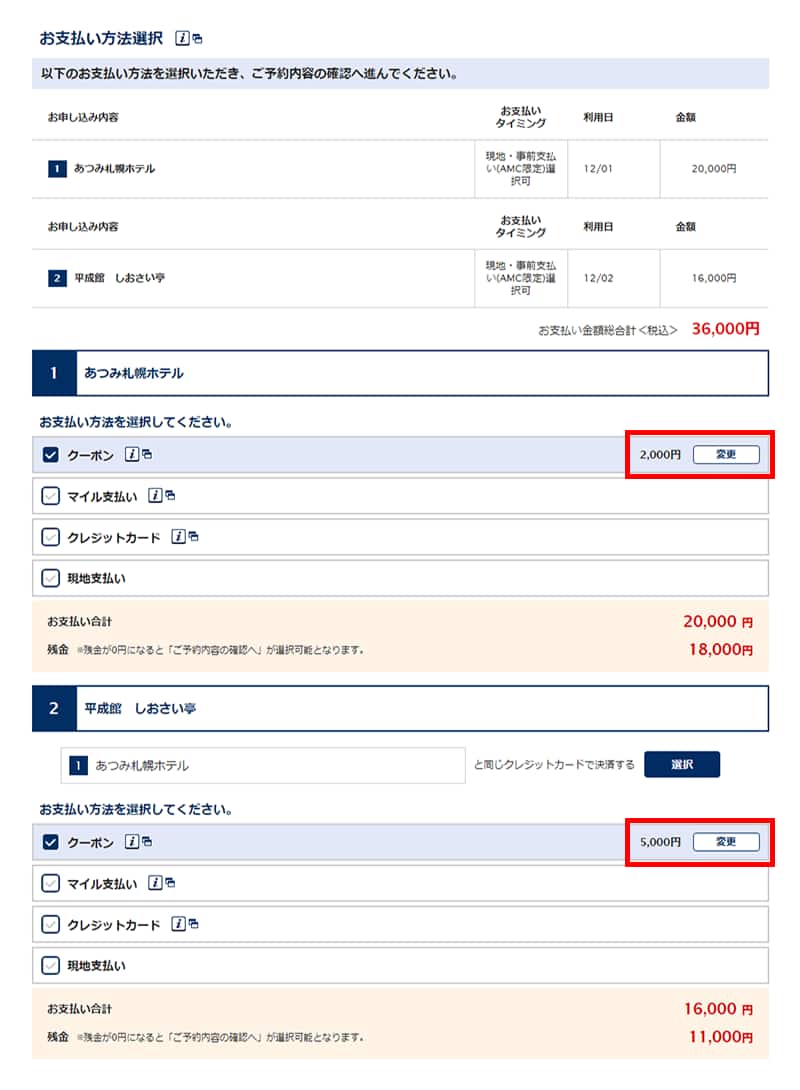Check 現地支払い for 平成館 しおさい亭
The image size is (800, 1090).
click(x=51, y=966)
